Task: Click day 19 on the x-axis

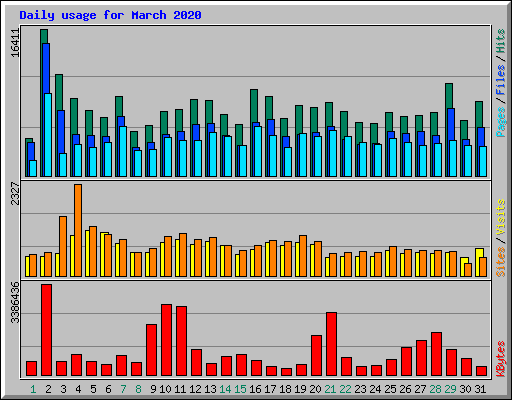Action: [300, 389]
